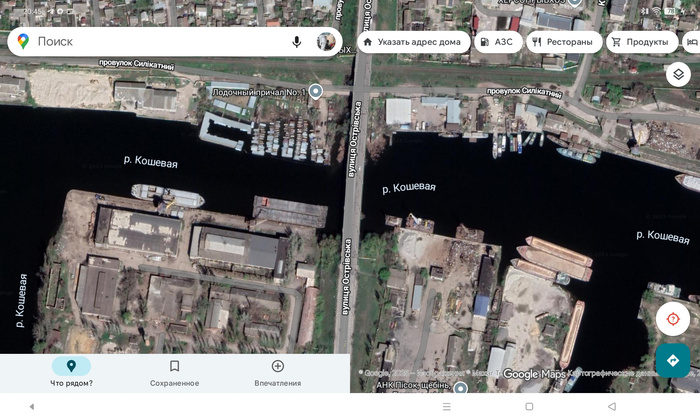Viewport: 700px width, 420px height.
Task: Tap the my location target button
Action: pos(672,319)
